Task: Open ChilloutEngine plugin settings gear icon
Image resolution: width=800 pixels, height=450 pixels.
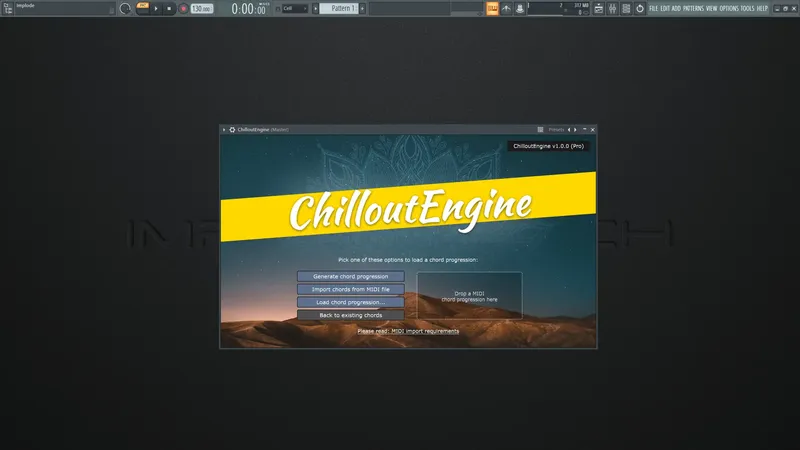Action: click(232, 130)
